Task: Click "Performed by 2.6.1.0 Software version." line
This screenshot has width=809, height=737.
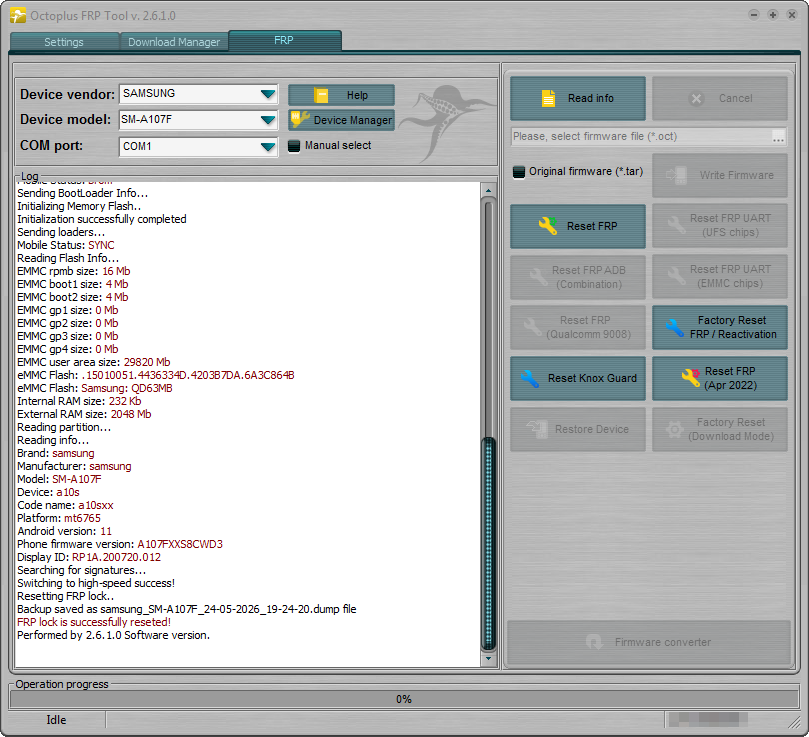Action: point(114,635)
